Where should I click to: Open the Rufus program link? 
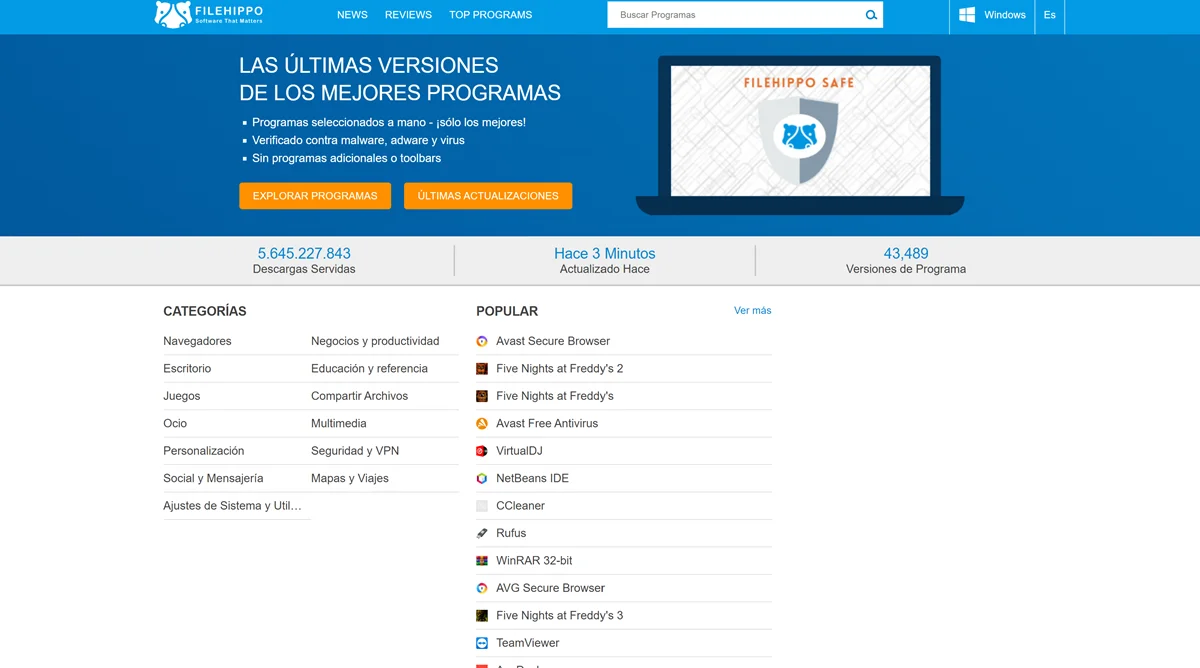click(511, 534)
